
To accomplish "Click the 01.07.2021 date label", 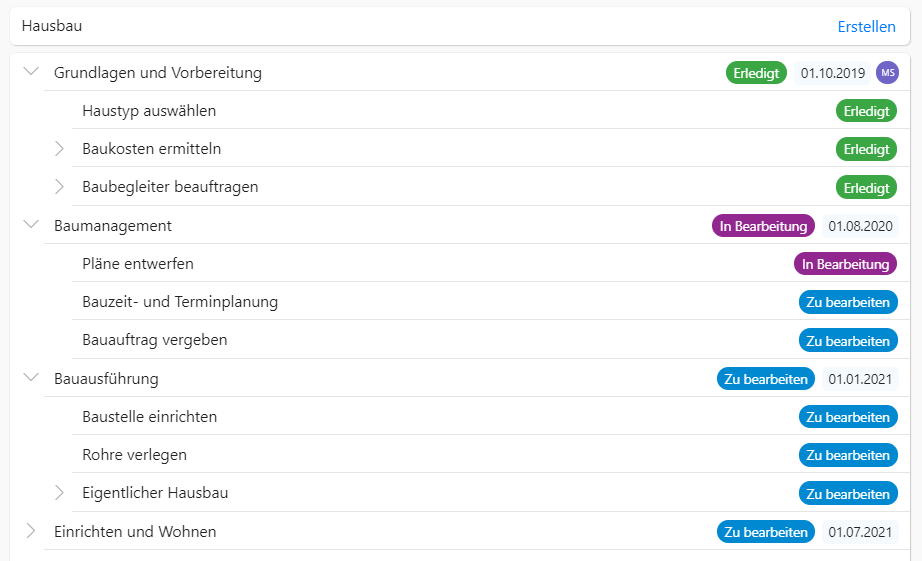I will pyautogui.click(x=860, y=532).
